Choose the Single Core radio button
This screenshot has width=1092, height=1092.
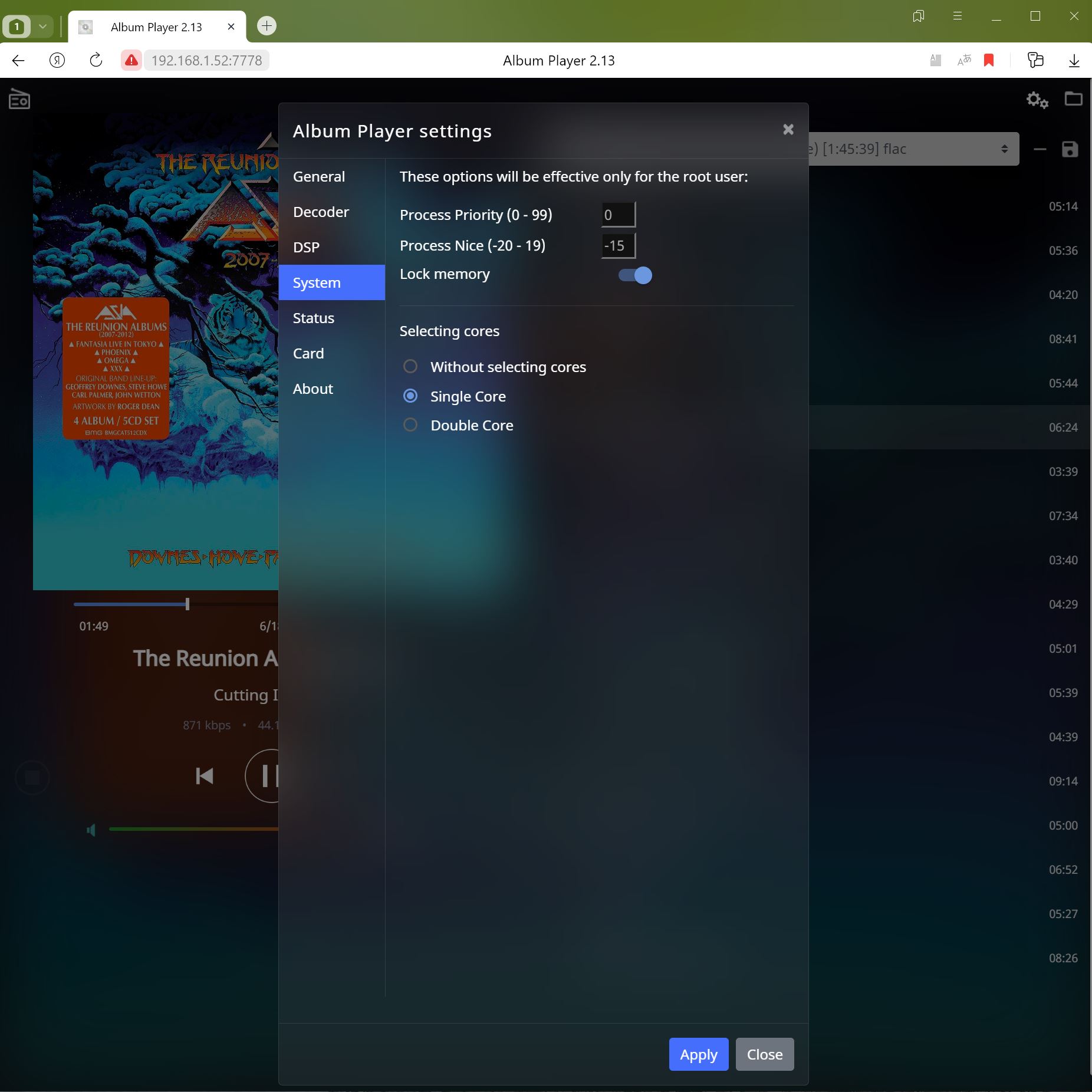tap(410, 396)
